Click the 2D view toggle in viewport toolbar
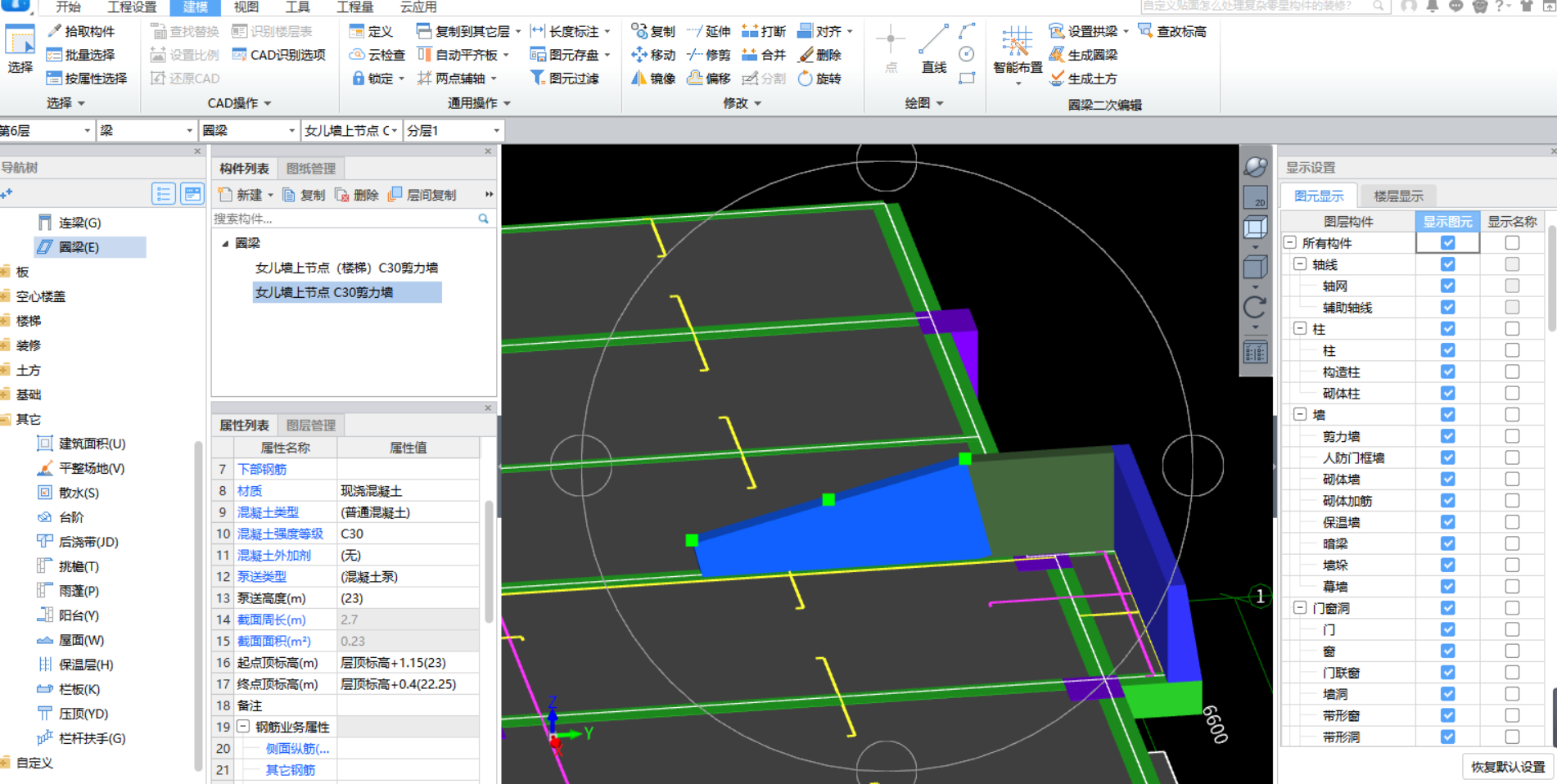Image resolution: width=1557 pixels, height=784 pixels. (x=1255, y=197)
